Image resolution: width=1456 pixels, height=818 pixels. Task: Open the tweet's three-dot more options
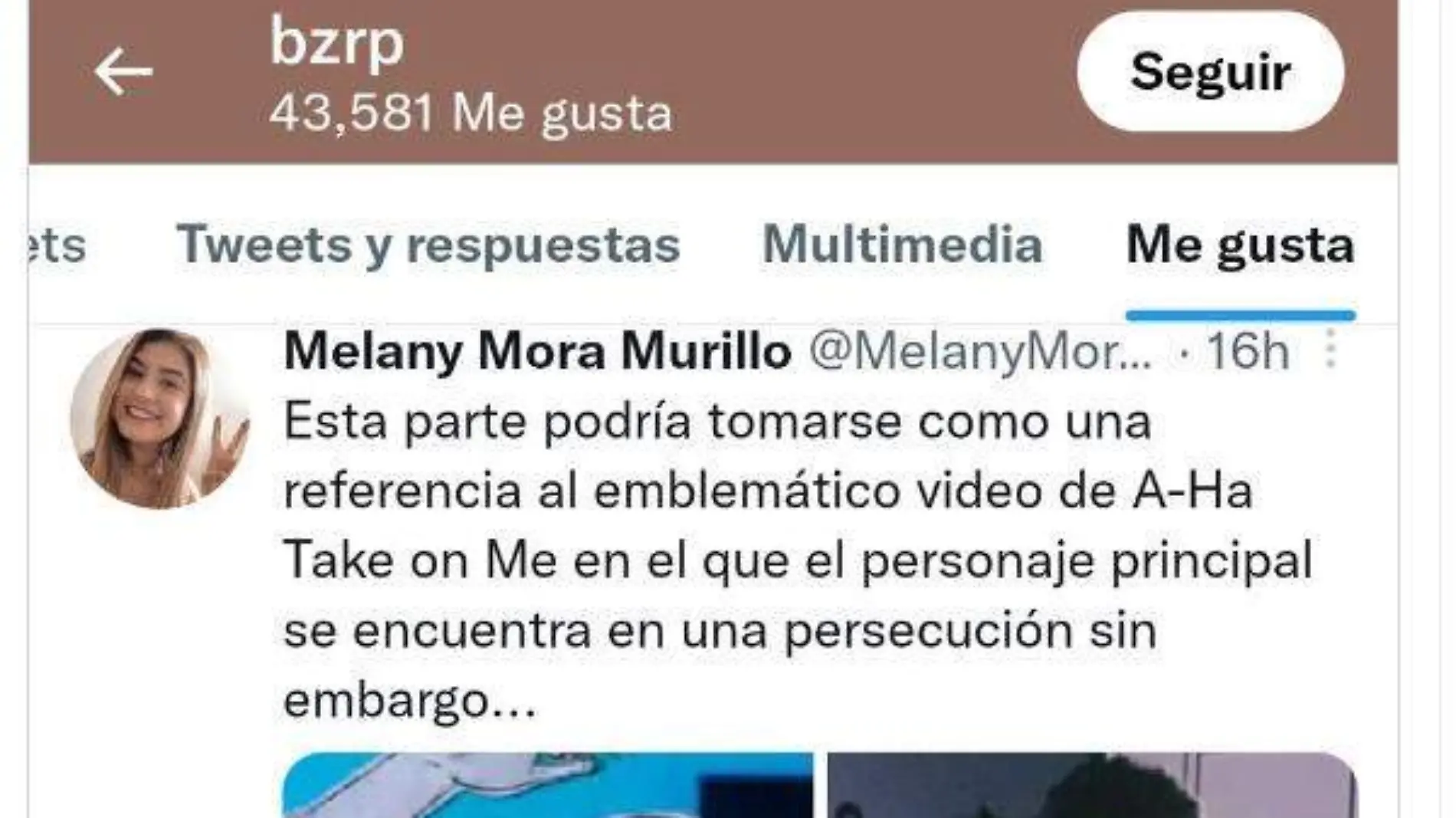tap(1331, 350)
